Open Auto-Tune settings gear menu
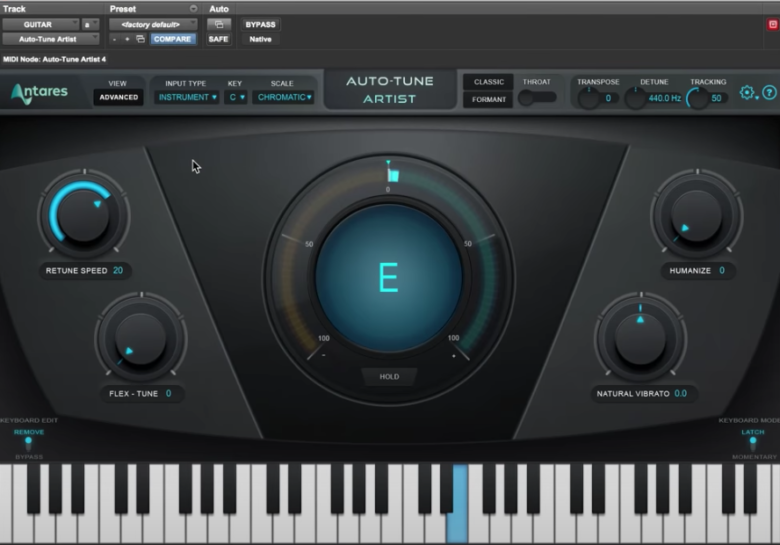This screenshot has height=545, width=780. pyautogui.click(x=748, y=92)
